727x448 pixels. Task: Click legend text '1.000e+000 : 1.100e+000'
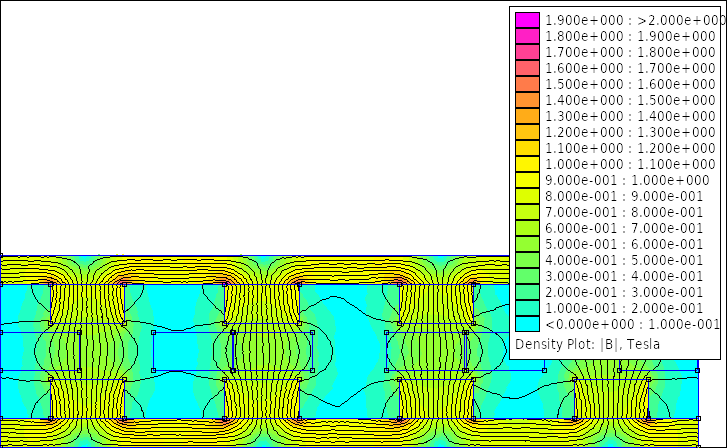(630, 164)
